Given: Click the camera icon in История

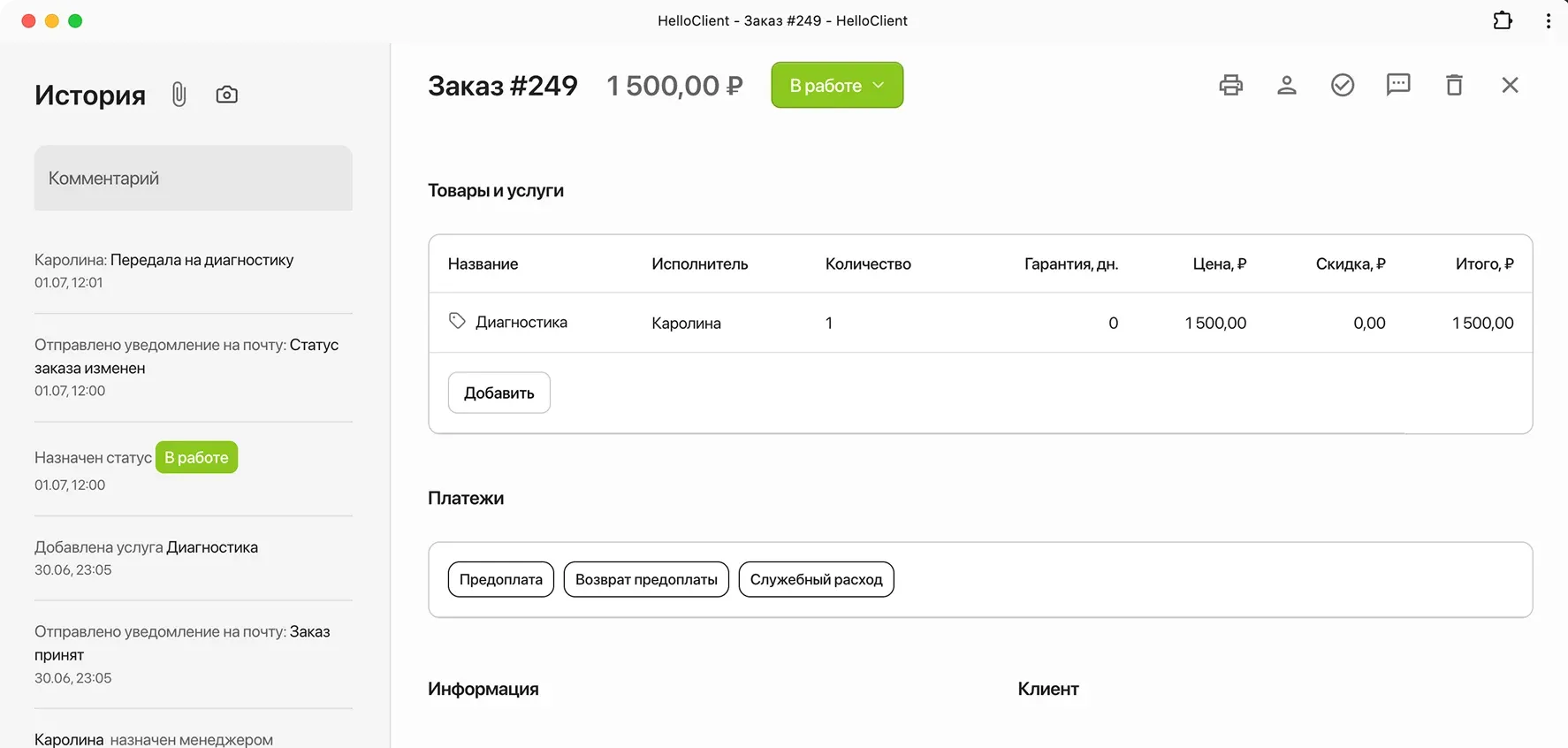Looking at the screenshot, I should pyautogui.click(x=227, y=95).
